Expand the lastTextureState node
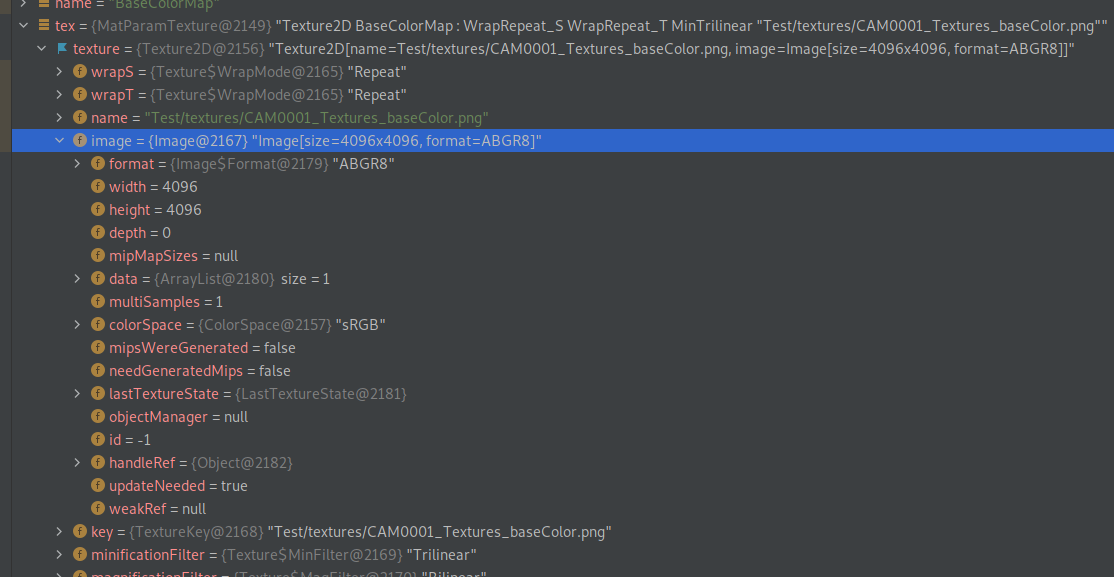The image size is (1114, 577). point(77,394)
